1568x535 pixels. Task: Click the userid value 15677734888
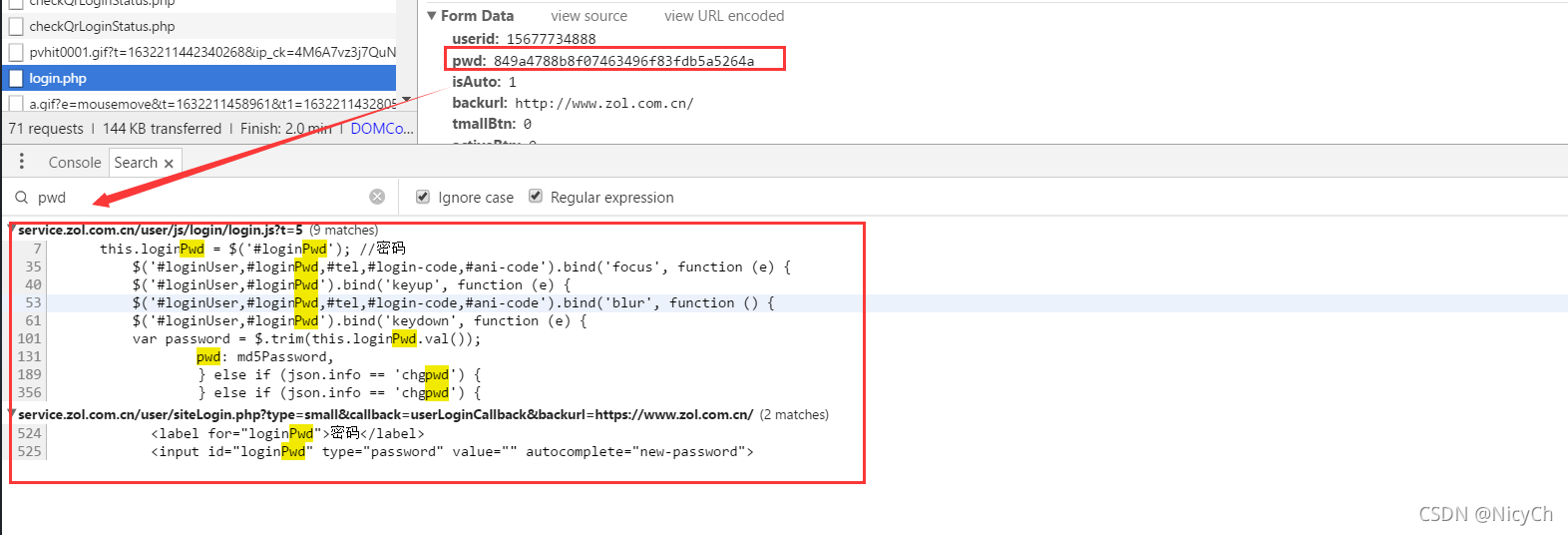[x=551, y=39]
